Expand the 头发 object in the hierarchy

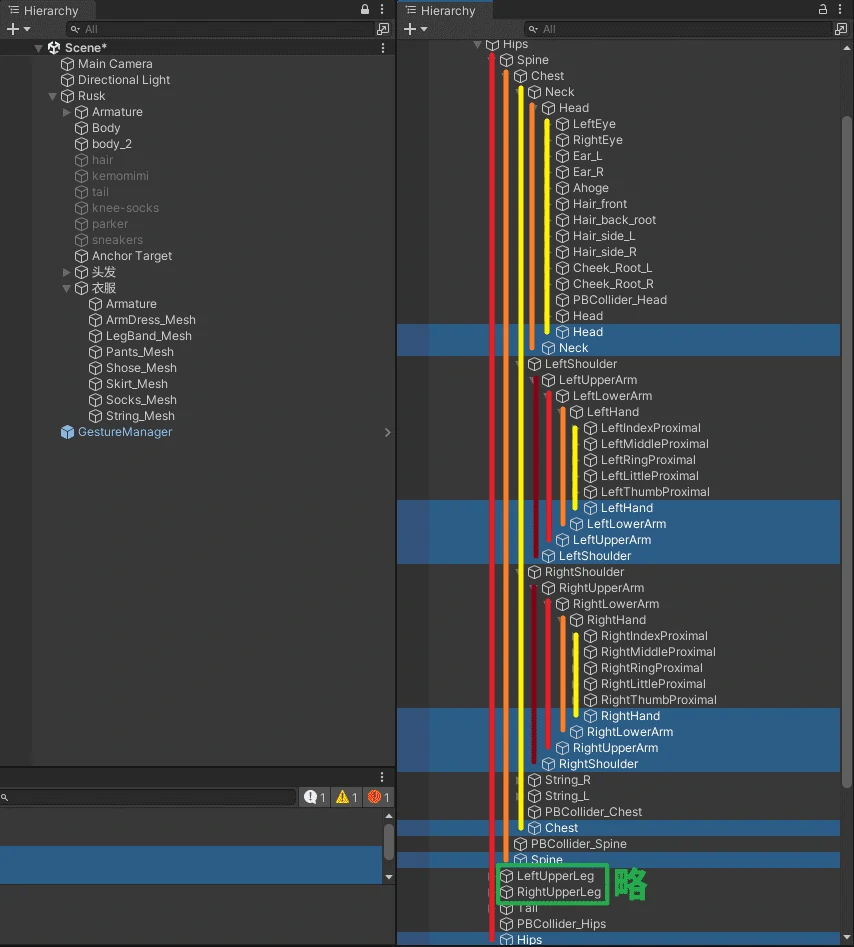point(67,272)
